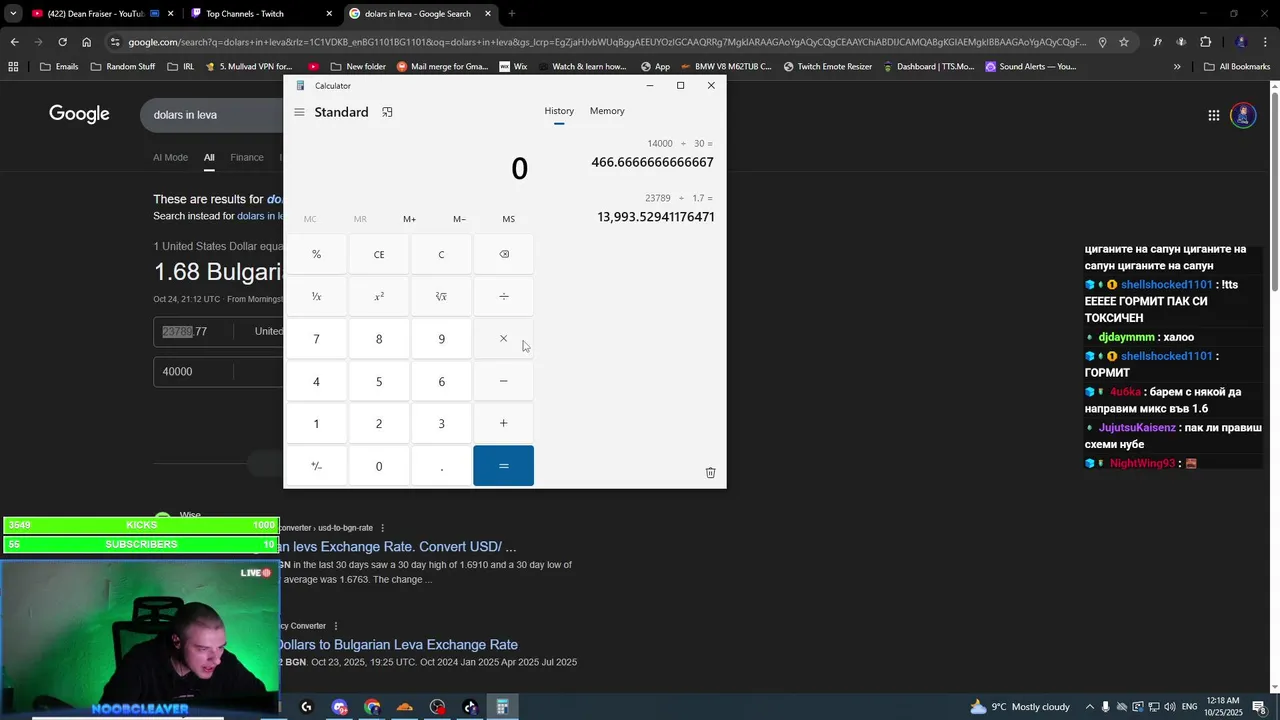Click the decimal point key
Image resolution: width=1280 pixels, height=720 pixels.
coord(441,466)
